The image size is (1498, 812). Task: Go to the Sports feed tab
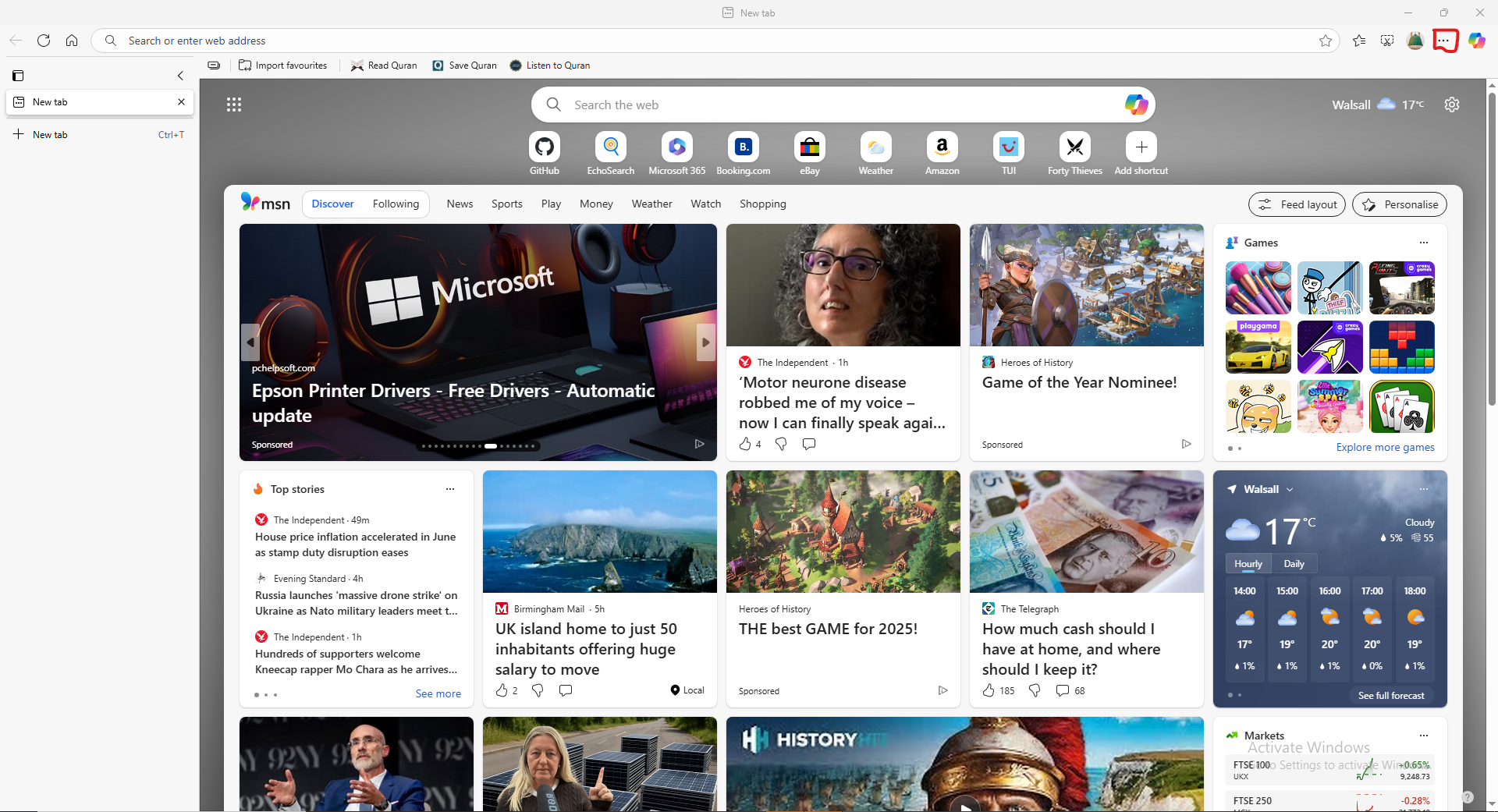point(506,204)
